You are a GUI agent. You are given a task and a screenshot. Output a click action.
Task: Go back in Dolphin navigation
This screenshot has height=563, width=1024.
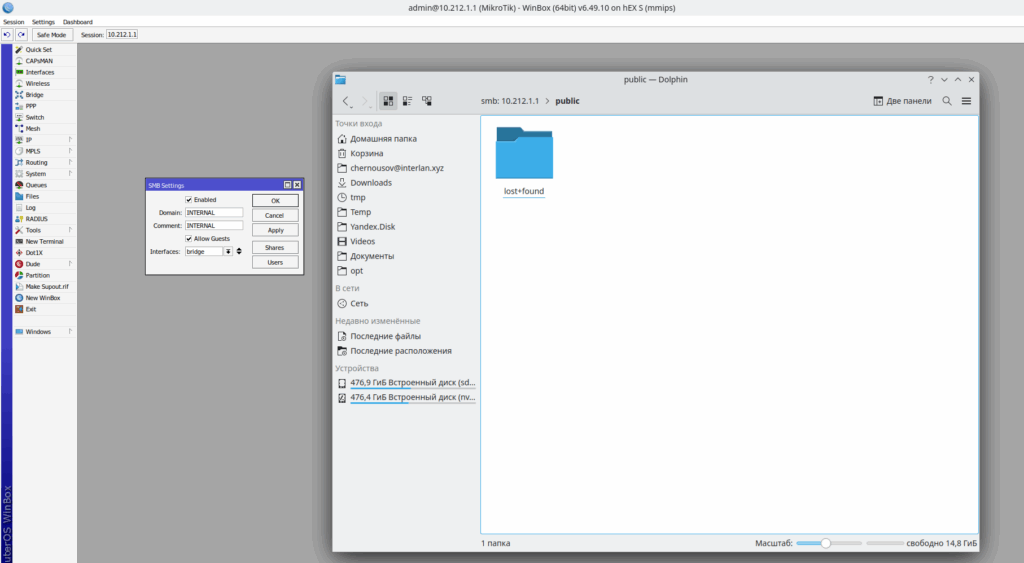[x=346, y=101]
